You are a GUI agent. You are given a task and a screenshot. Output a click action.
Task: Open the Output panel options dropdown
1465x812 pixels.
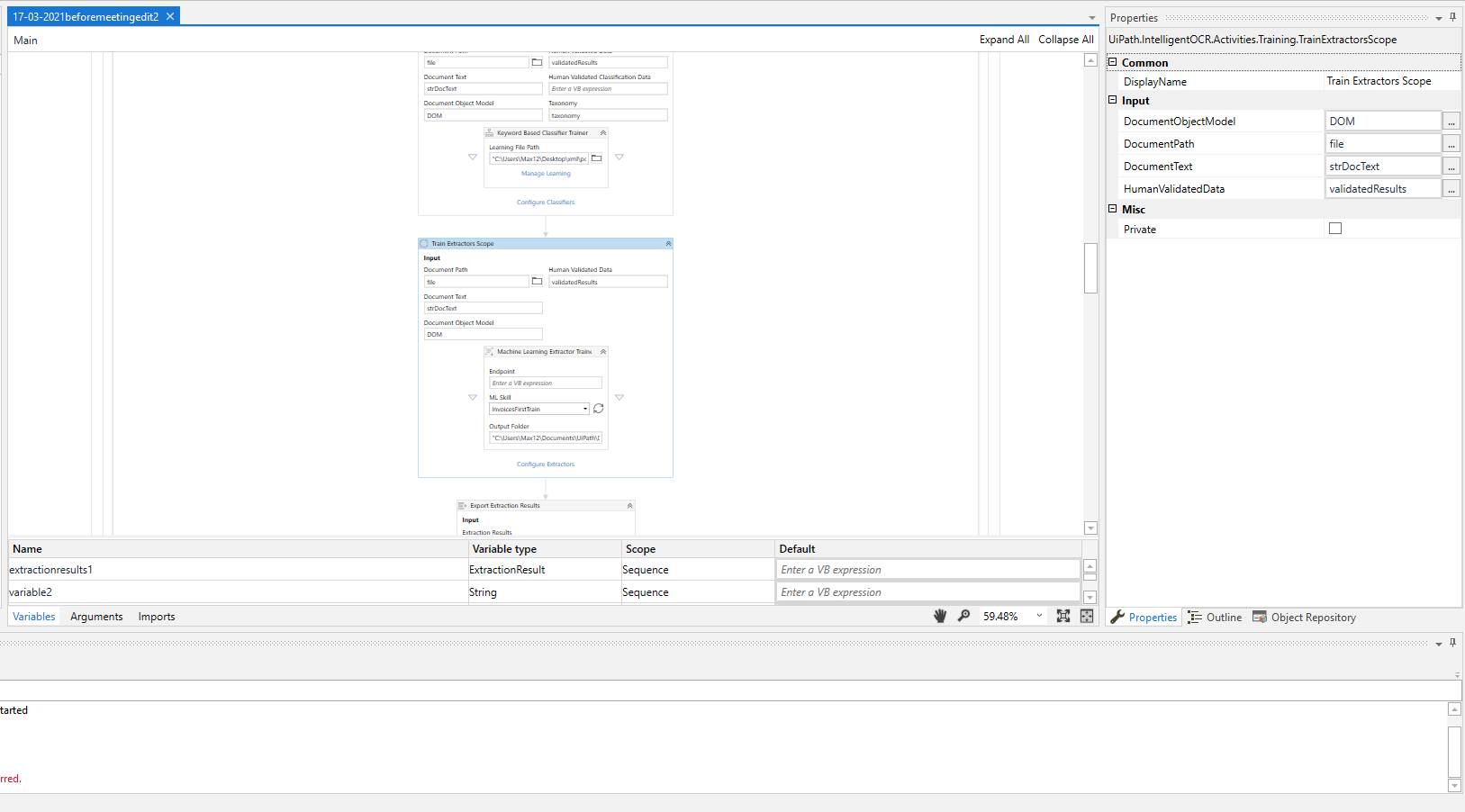[1439, 644]
